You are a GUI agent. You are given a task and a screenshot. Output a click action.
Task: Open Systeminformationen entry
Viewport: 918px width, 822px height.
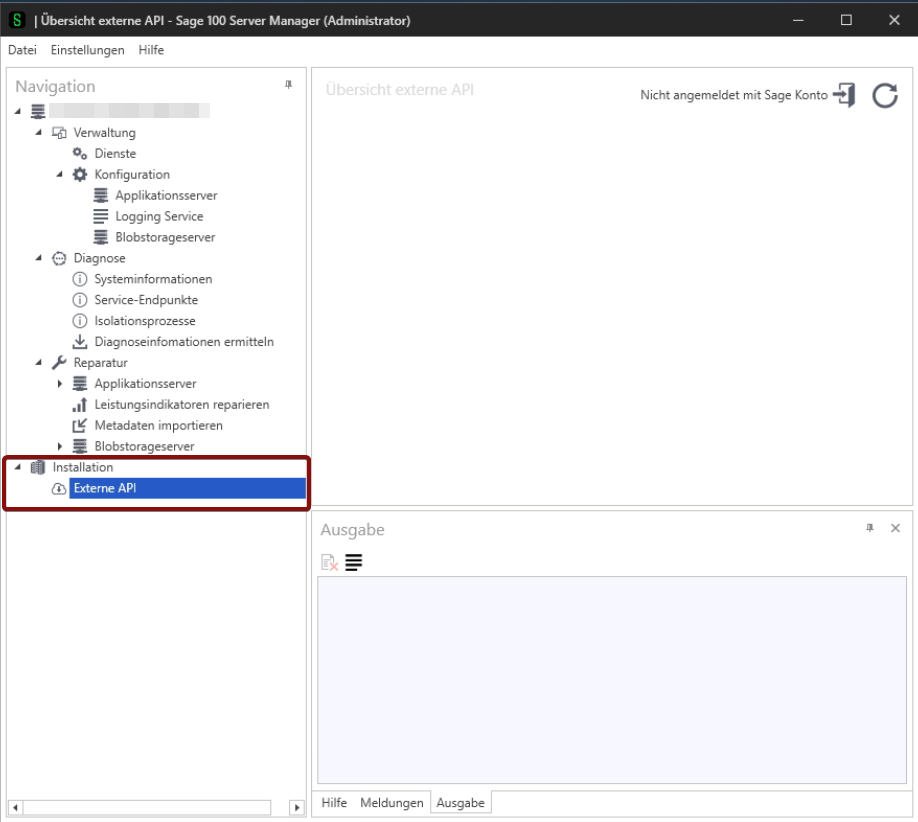(x=153, y=279)
